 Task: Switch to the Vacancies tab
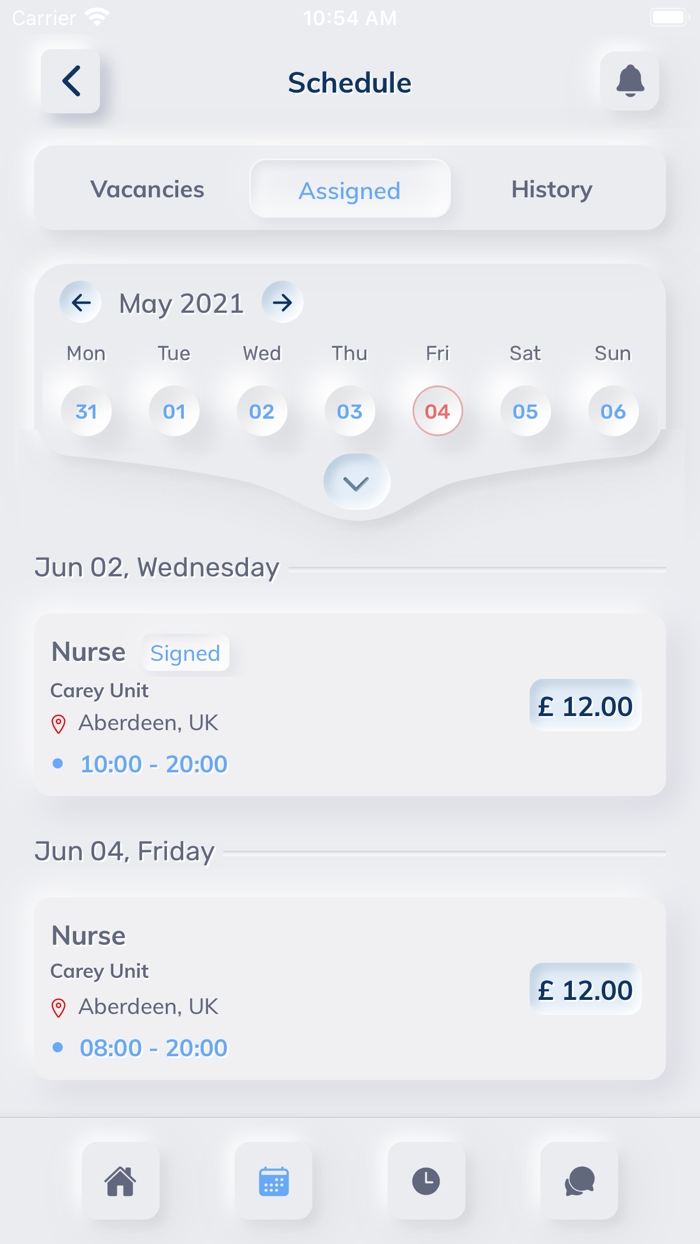coord(147,188)
